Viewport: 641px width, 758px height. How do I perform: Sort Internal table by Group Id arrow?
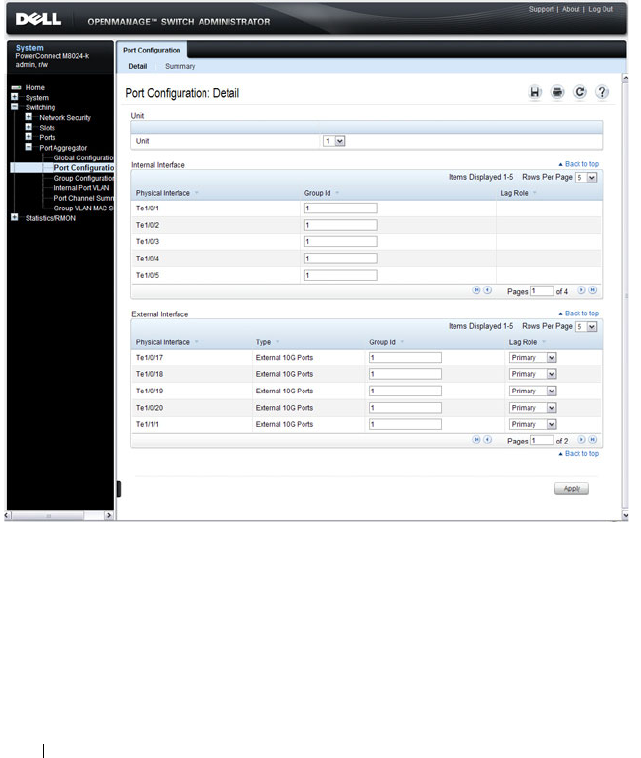pyautogui.click(x=337, y=193)
